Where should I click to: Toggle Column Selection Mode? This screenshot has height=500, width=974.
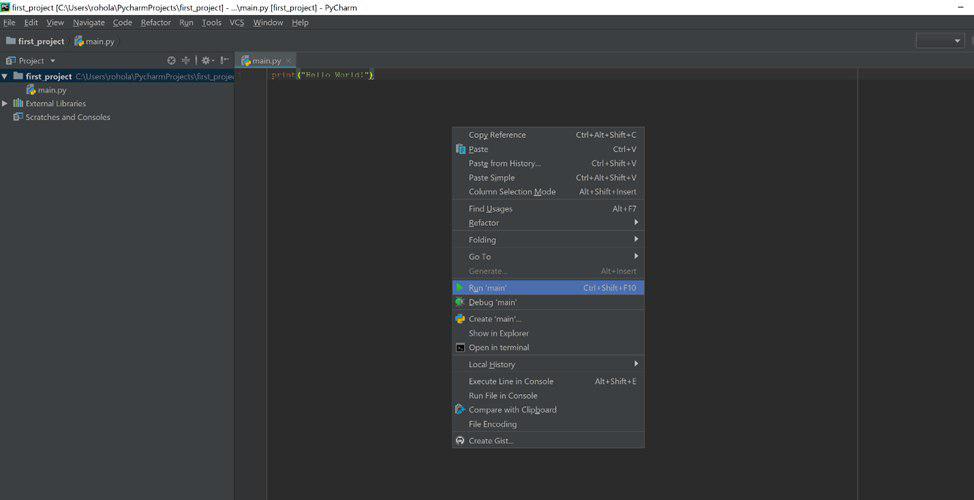point(512,192)
